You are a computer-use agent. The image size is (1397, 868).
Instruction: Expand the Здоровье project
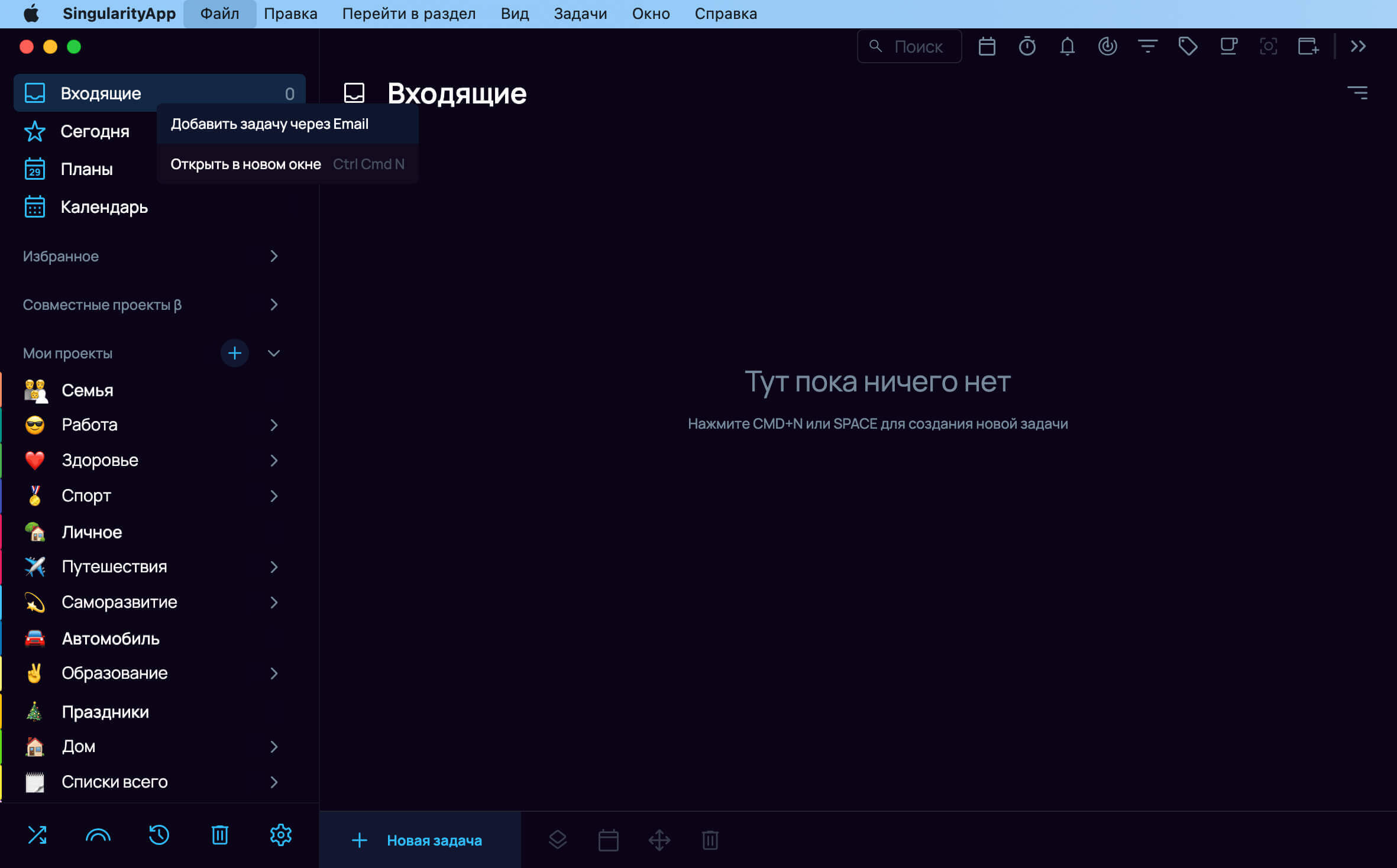click(273, 460)
